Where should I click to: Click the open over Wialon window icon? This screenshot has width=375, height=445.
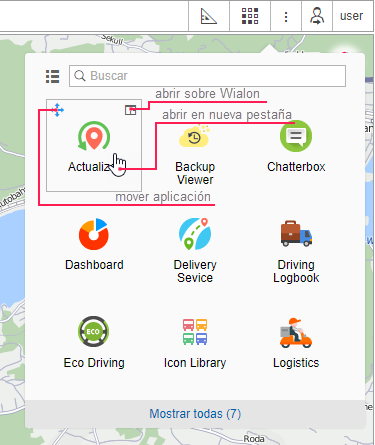(130, 110)
